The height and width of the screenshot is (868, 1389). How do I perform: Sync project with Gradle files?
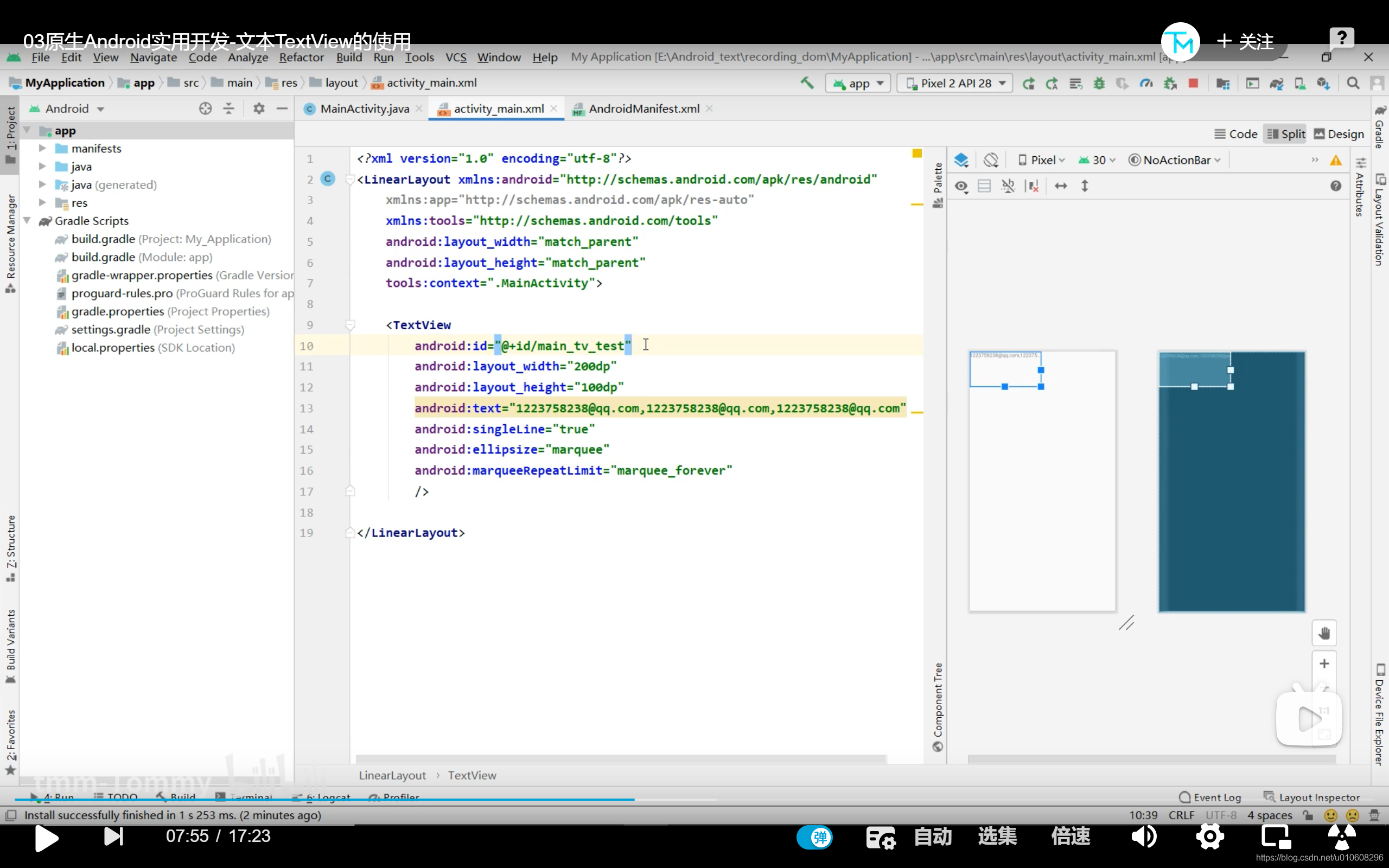[x=1278, y=83]
